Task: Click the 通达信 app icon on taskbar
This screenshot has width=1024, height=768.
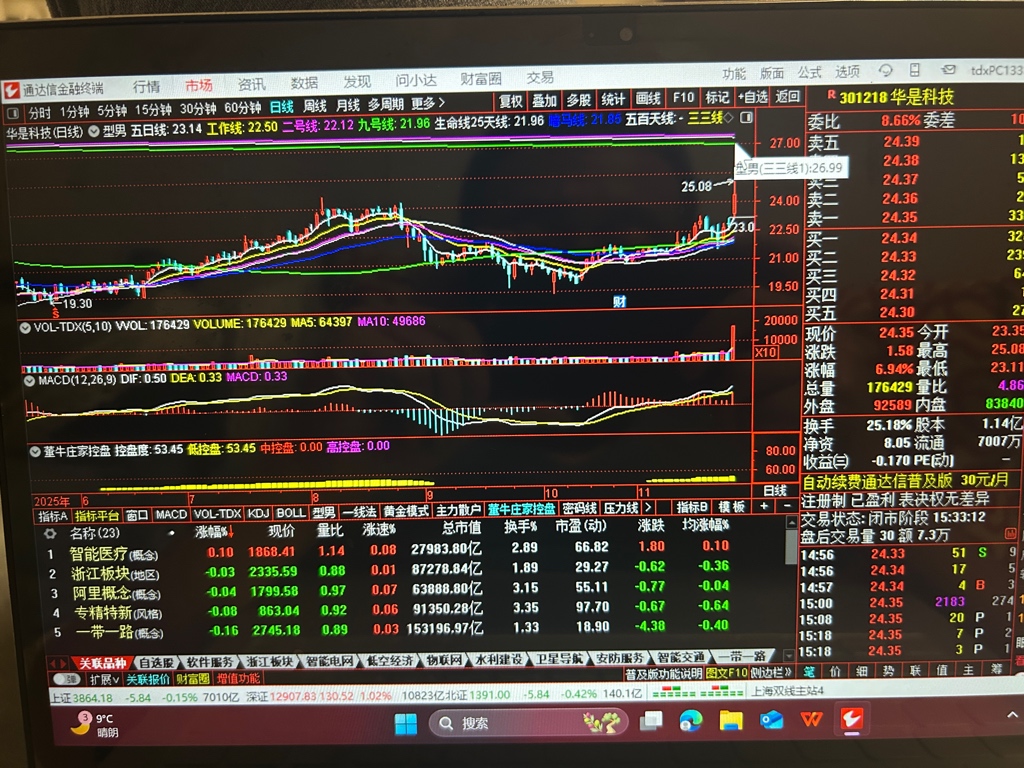Action: 852,718
